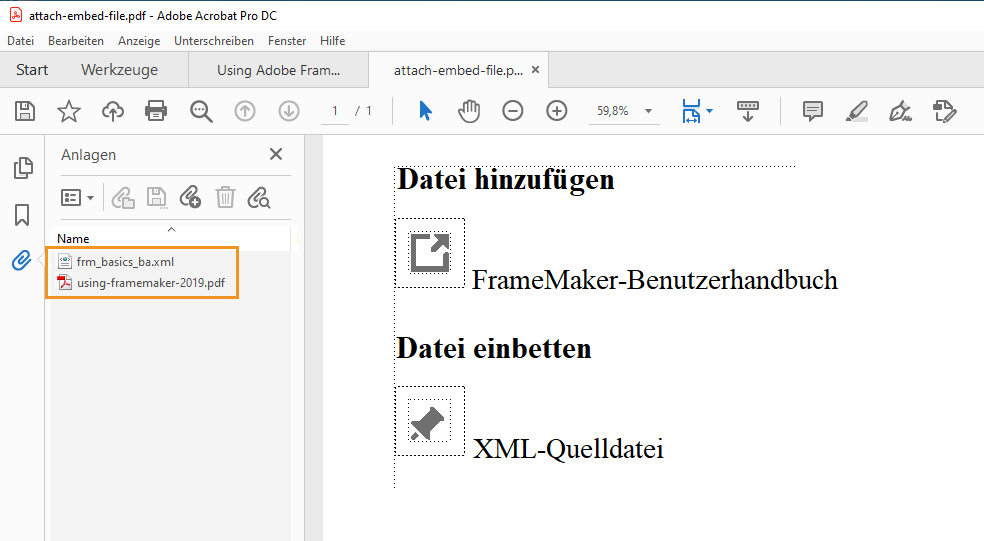Image resolution: width=984 pixels, height=541 pixels.
Task: Click the add comment note icon
Action: [x=813, y=111]
